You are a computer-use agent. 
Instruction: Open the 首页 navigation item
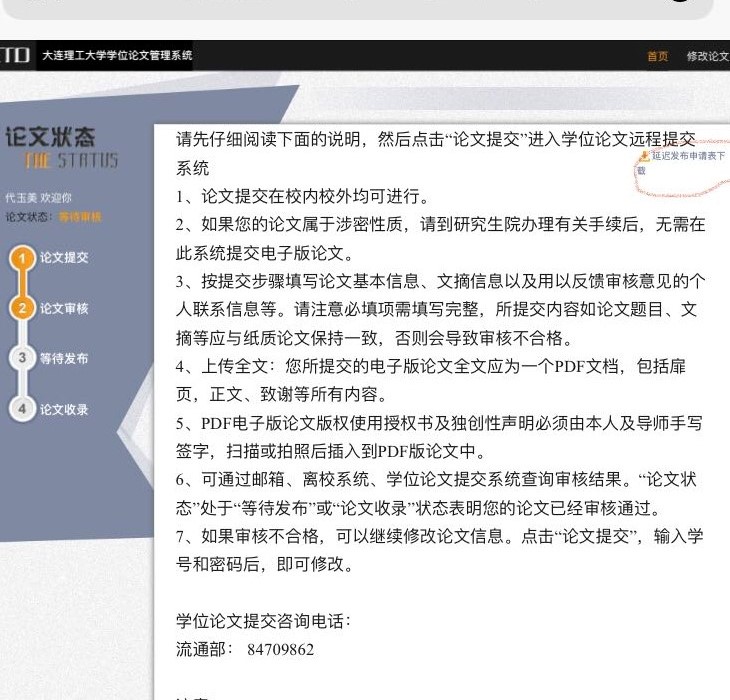657,56
